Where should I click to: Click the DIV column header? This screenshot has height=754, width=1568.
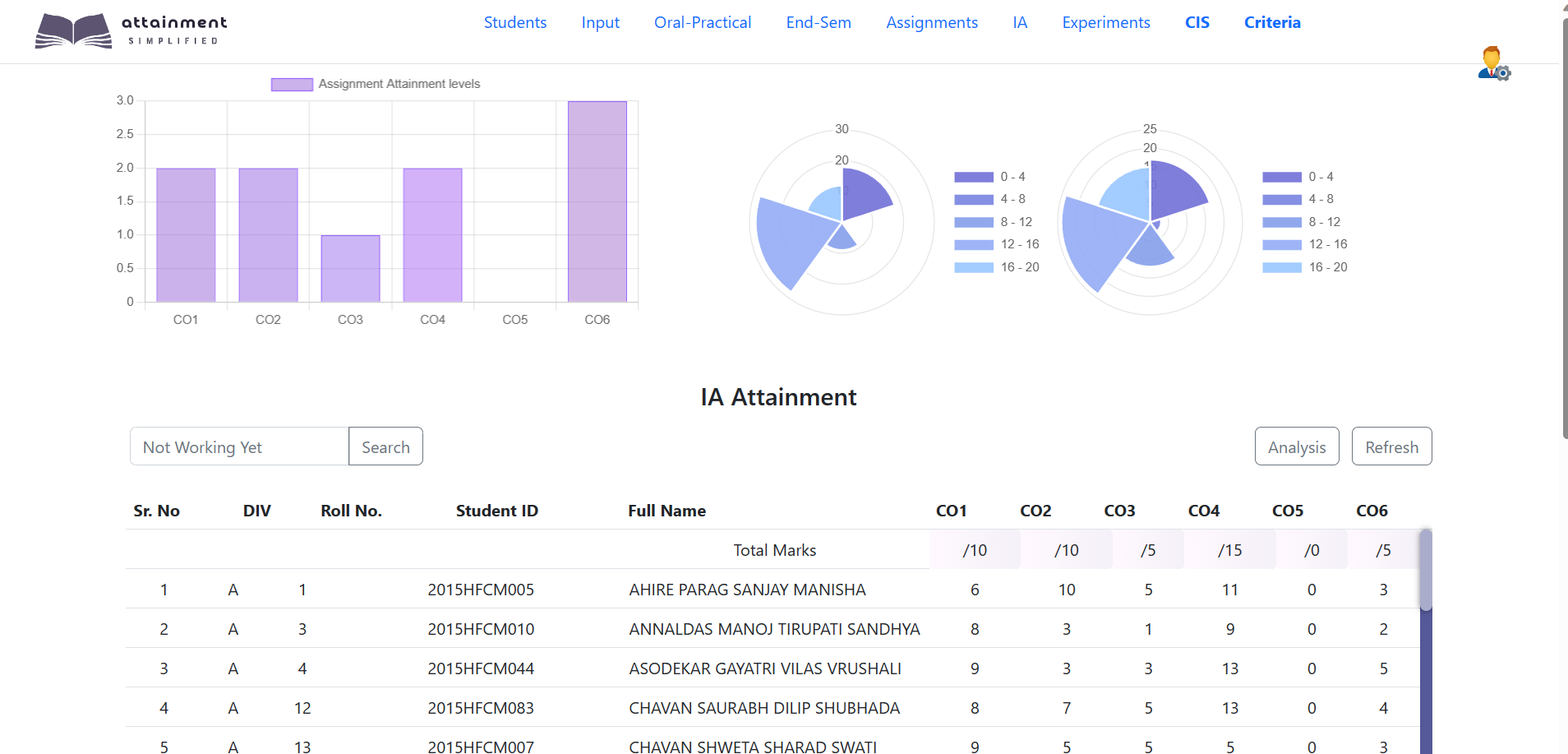(x=256, y=511)
